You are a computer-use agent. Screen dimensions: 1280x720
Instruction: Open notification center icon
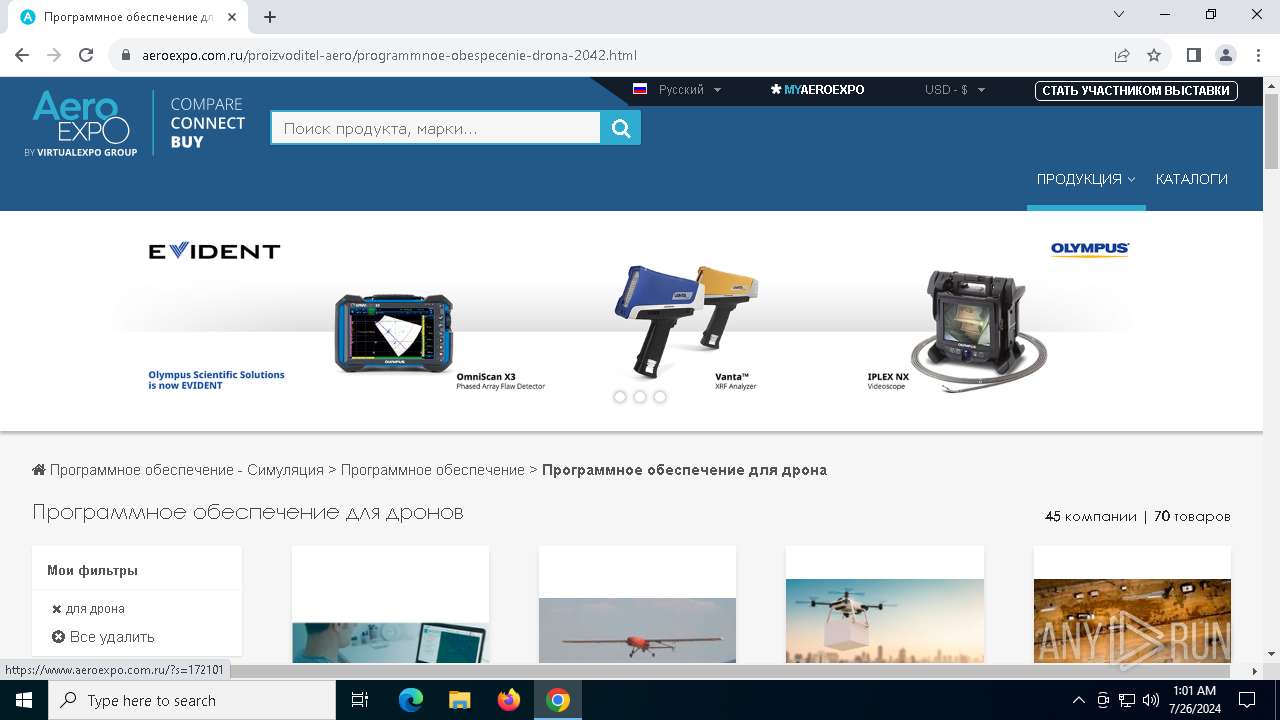click(1247, 700)
